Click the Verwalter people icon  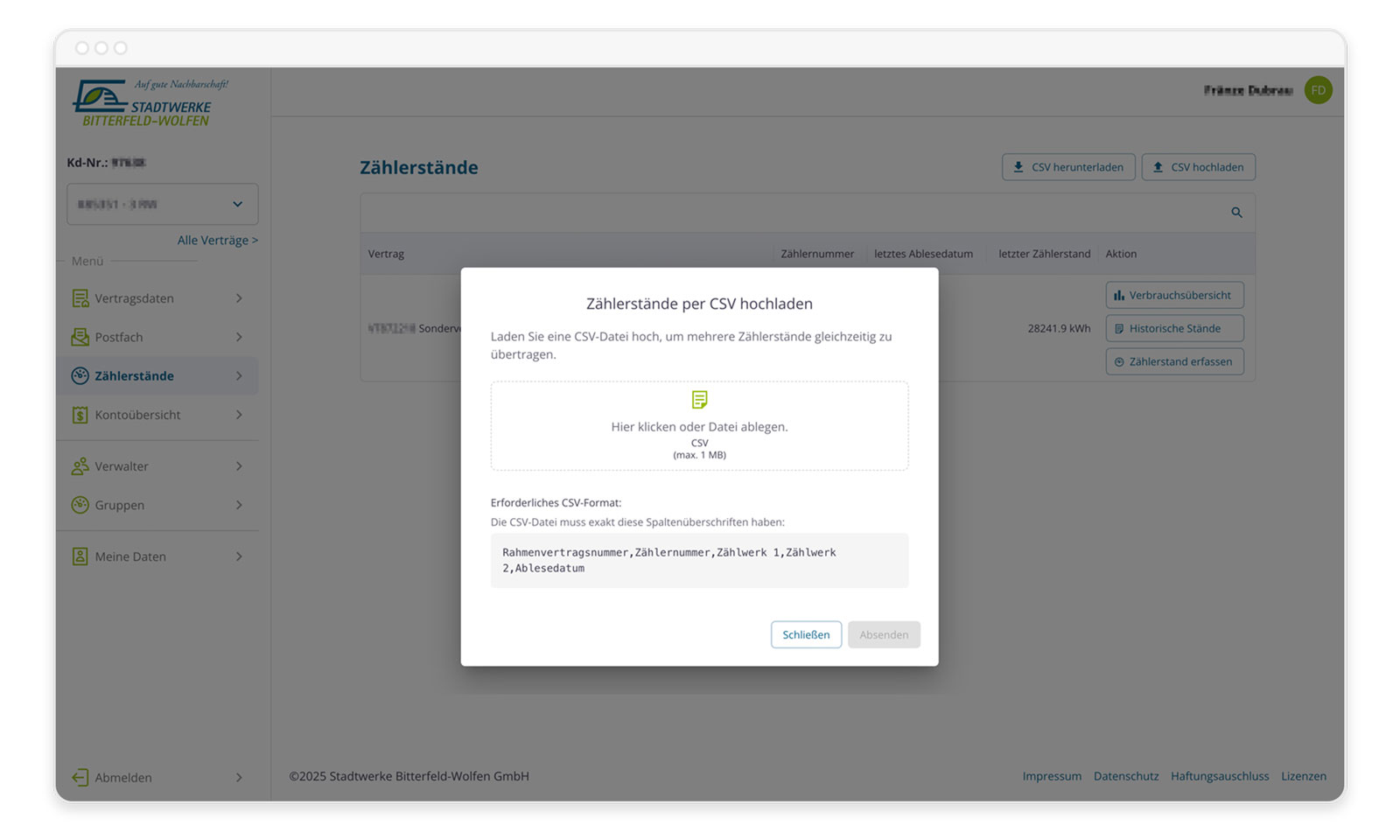[80, 466]
